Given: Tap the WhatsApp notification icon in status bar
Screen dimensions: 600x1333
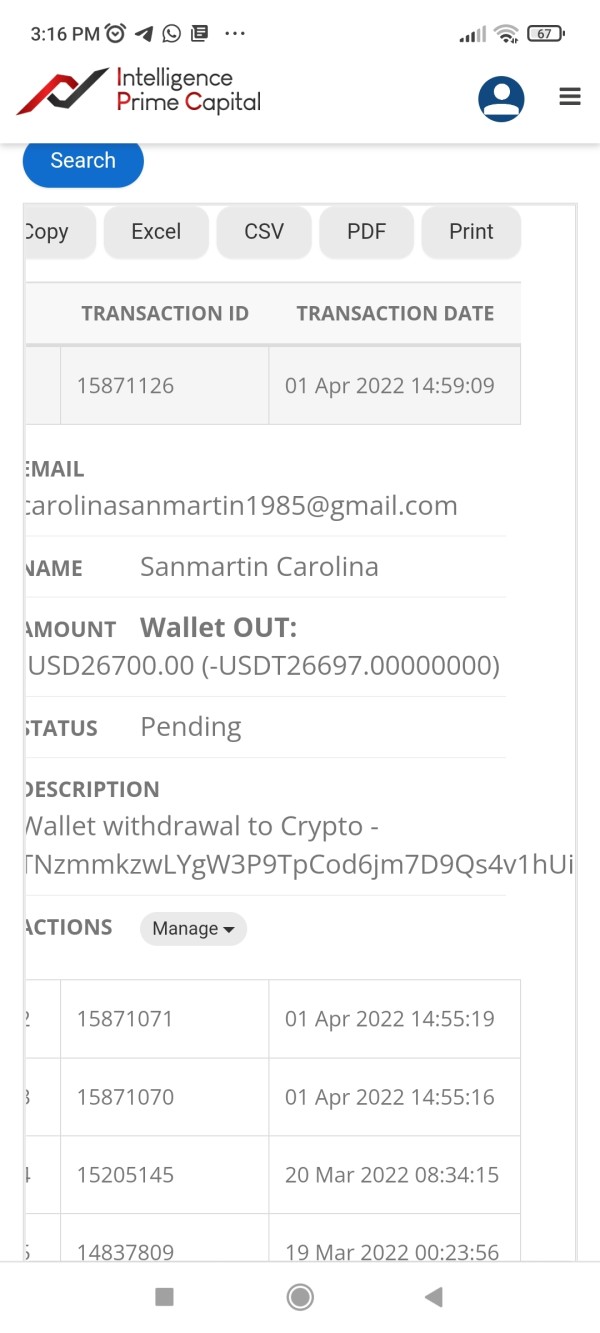Looking at the screenshot, I should click(x=172, y=33).
